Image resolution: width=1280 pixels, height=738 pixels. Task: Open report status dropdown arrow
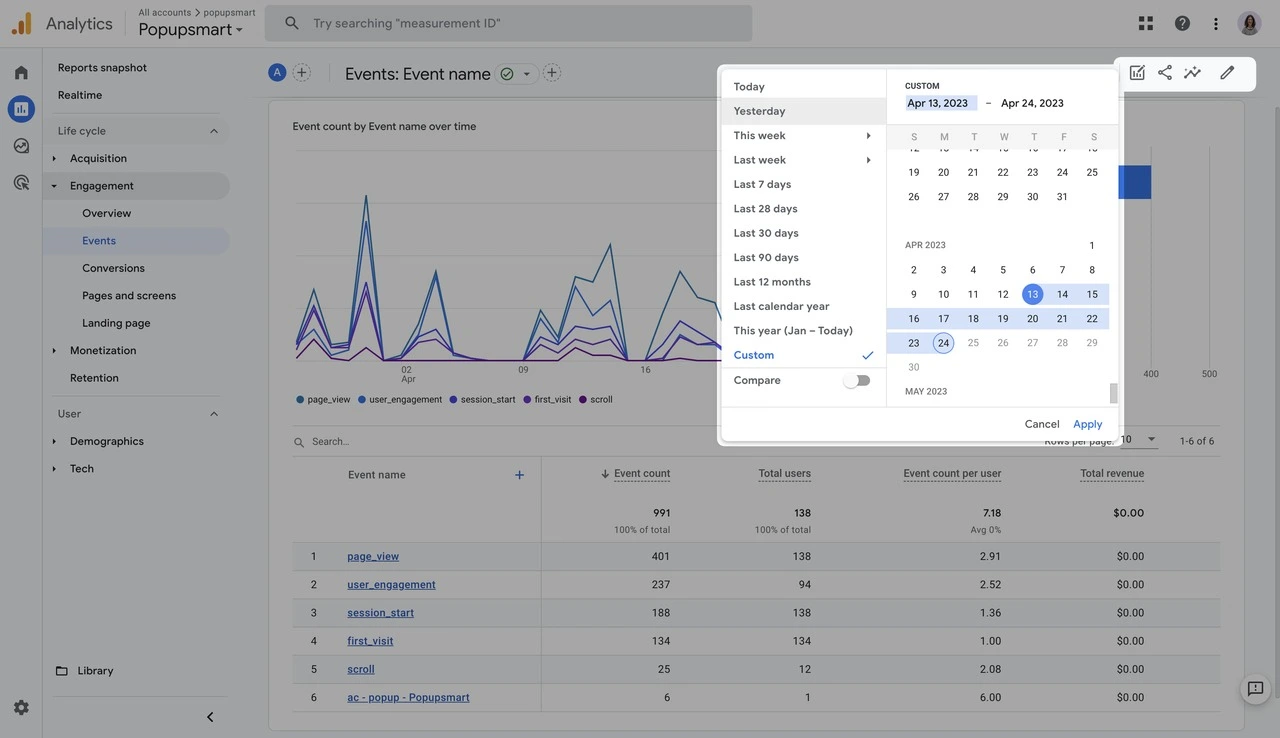pos(527,74)
